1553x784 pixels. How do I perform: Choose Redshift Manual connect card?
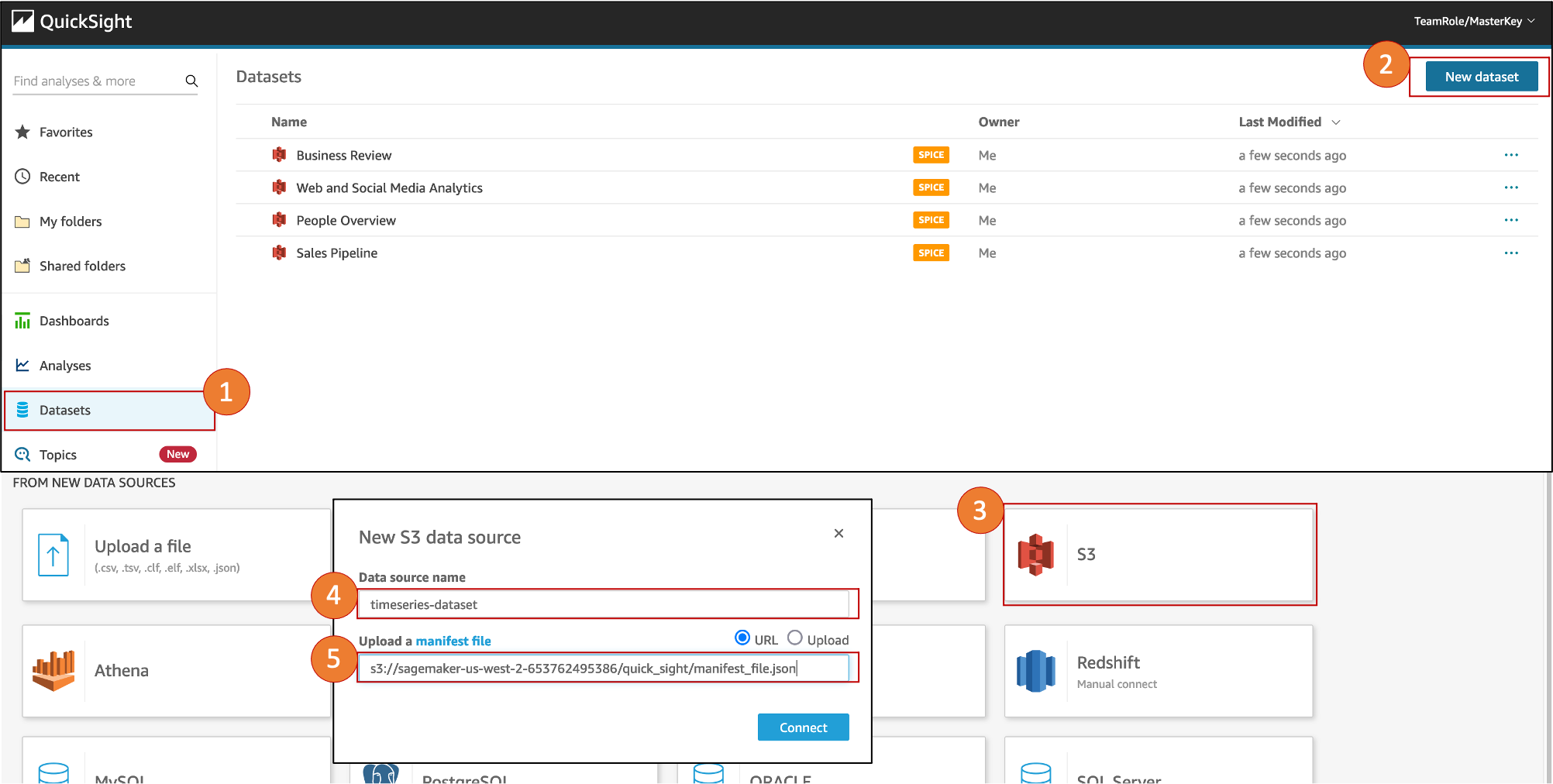pyautogui.click(x=1159, y=671)
